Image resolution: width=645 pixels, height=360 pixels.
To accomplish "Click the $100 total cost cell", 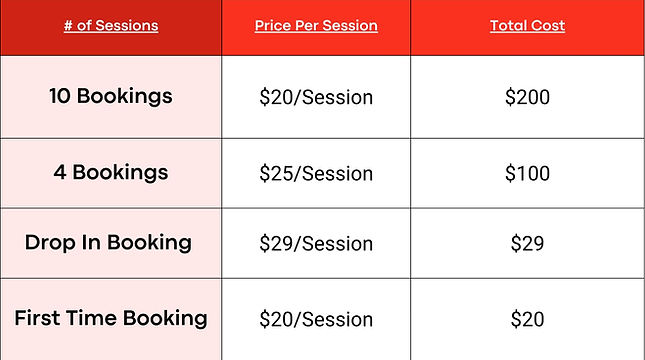I will [x=527, y=174].
